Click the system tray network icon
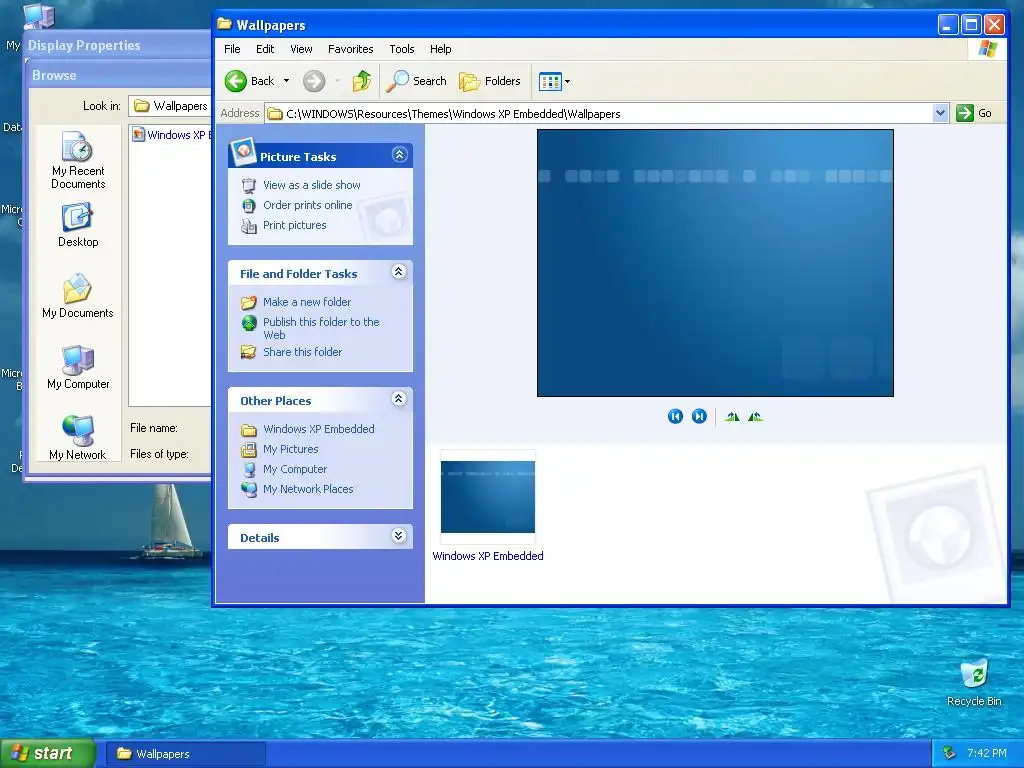Screen dimensions: 1024x768 tap(949, 754)
